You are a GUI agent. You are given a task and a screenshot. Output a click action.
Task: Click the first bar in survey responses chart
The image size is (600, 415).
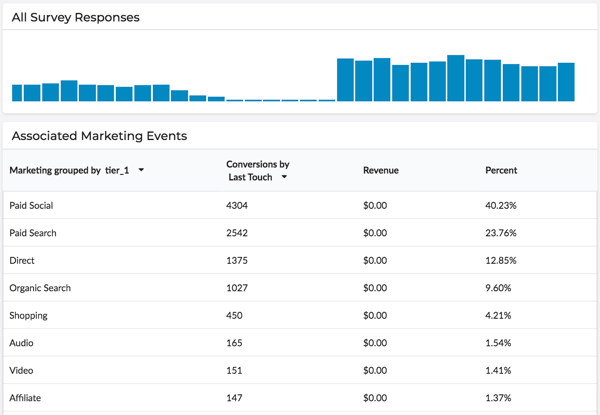coord(17,93)
